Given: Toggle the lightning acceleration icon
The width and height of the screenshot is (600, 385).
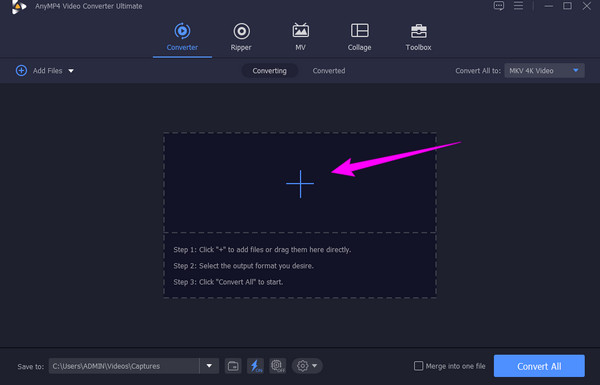Looking at the screenshot, I should point(255,366).
